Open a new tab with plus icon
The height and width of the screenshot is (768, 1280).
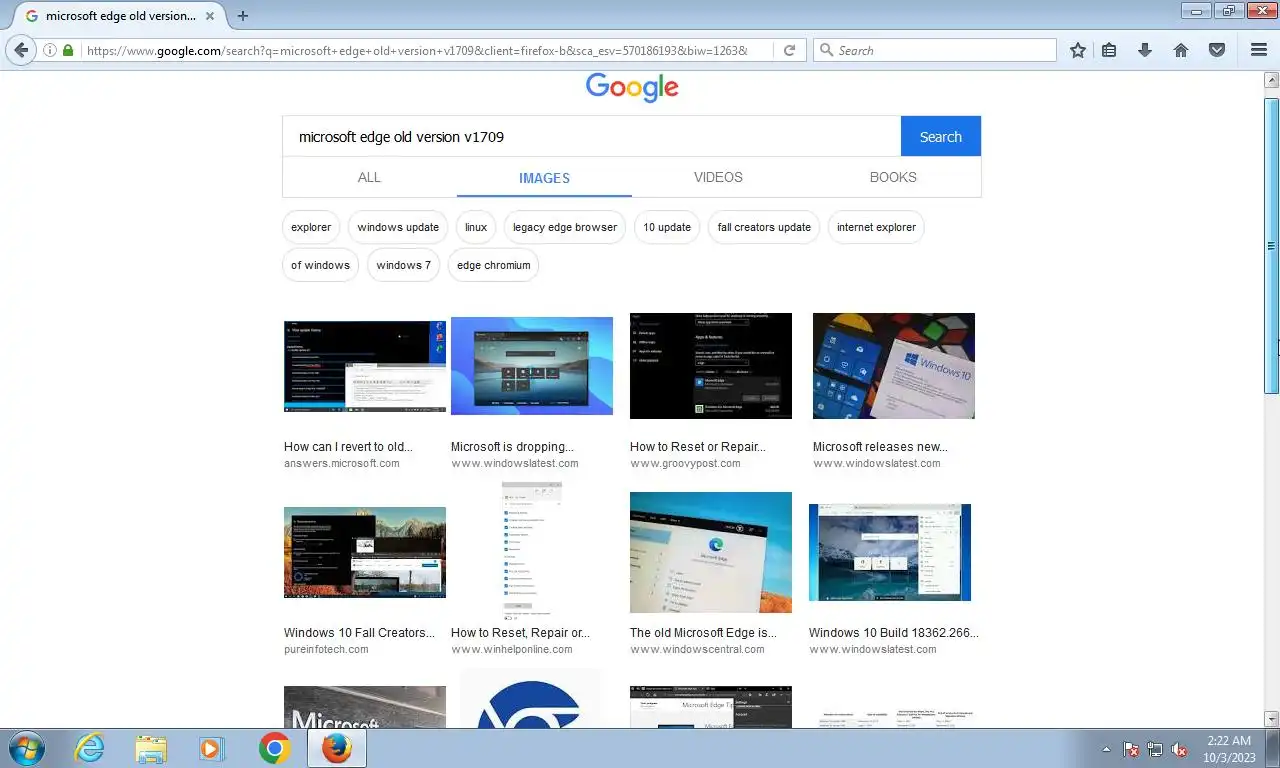point(242,16)
